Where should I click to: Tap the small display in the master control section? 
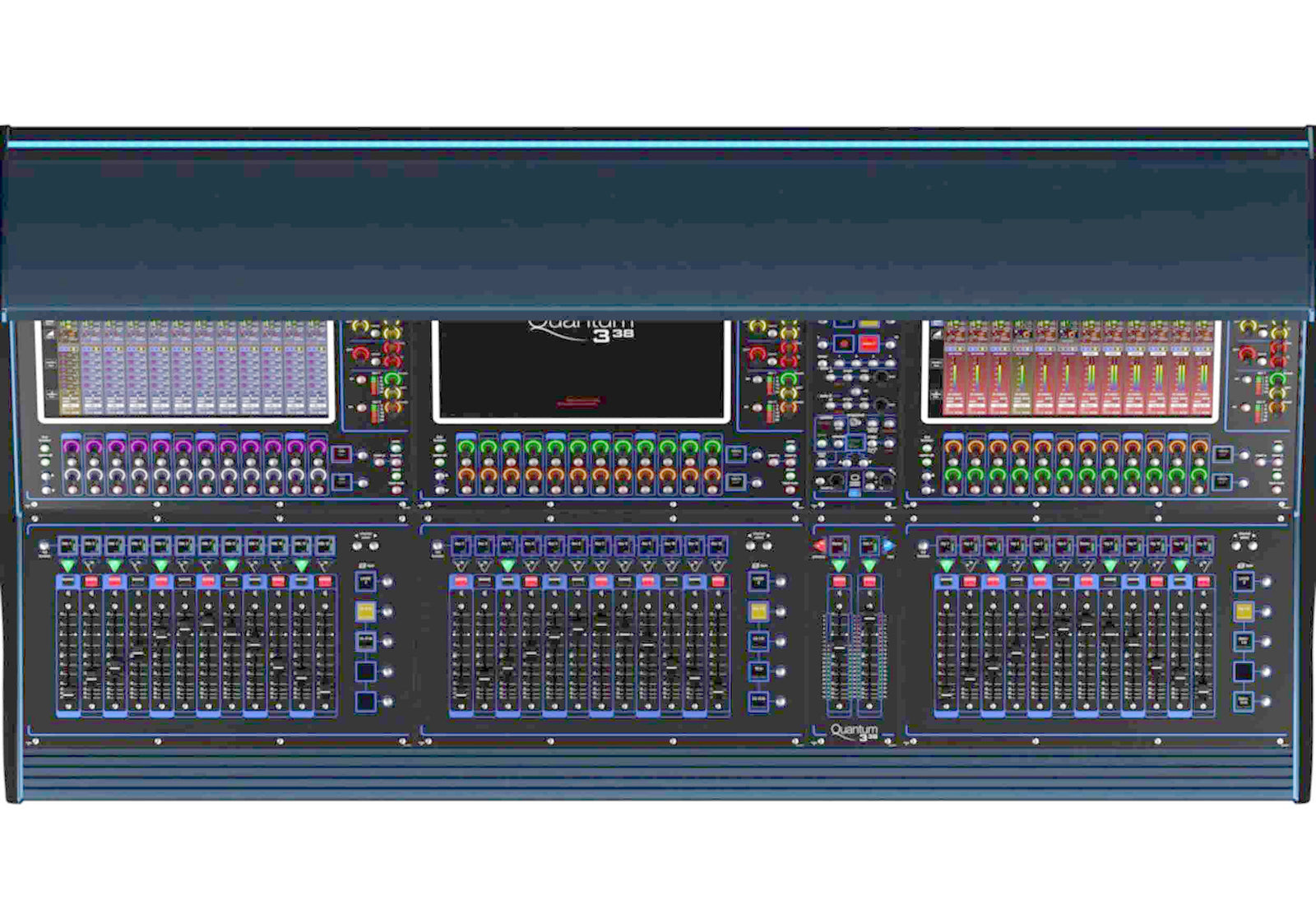[855, 444]
